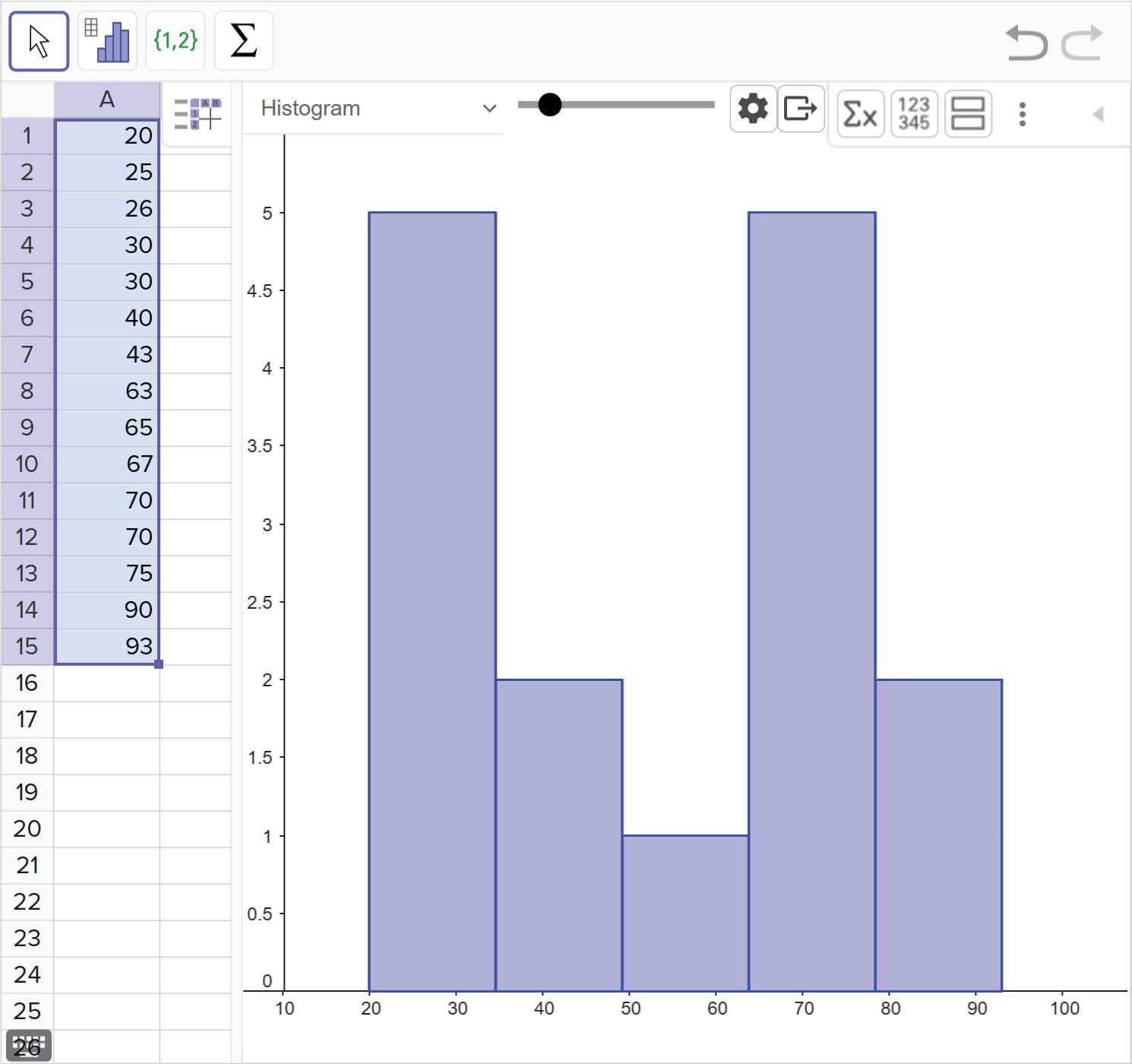Click cell containing value 43
This screenshot has width=1132, height=1064.
pos(107,355)
